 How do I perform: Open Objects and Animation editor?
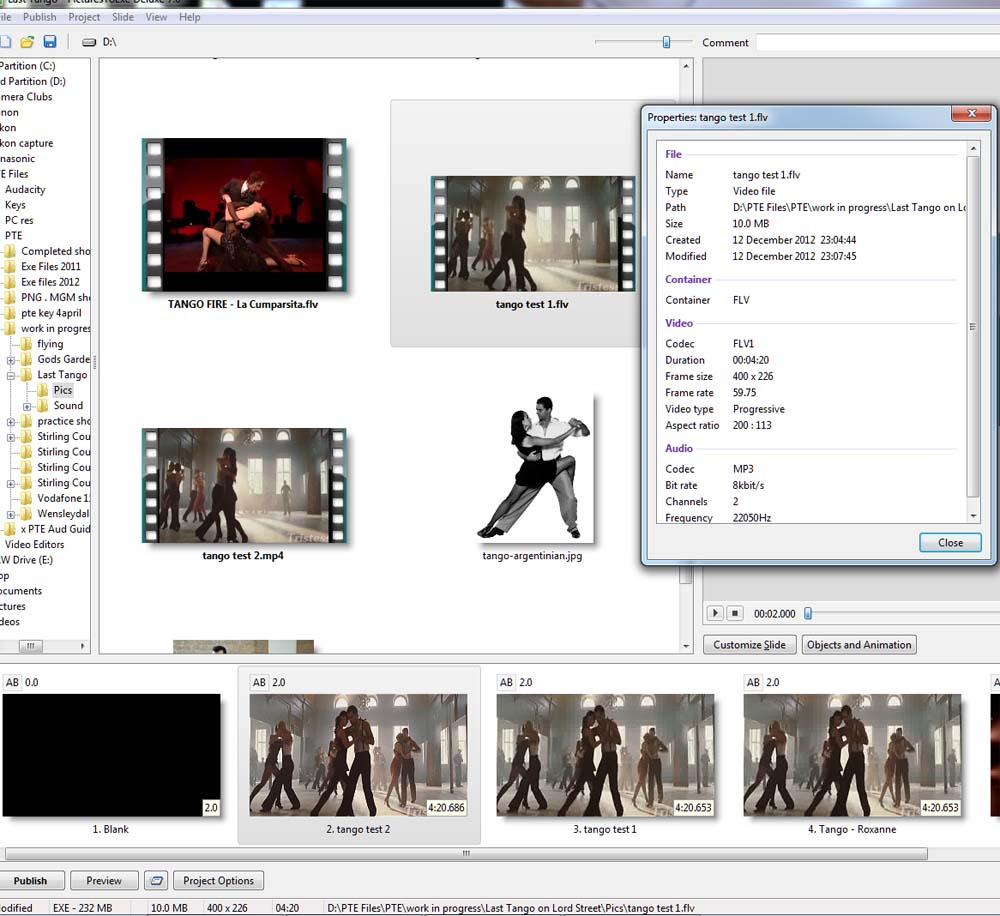coord(859,645)
